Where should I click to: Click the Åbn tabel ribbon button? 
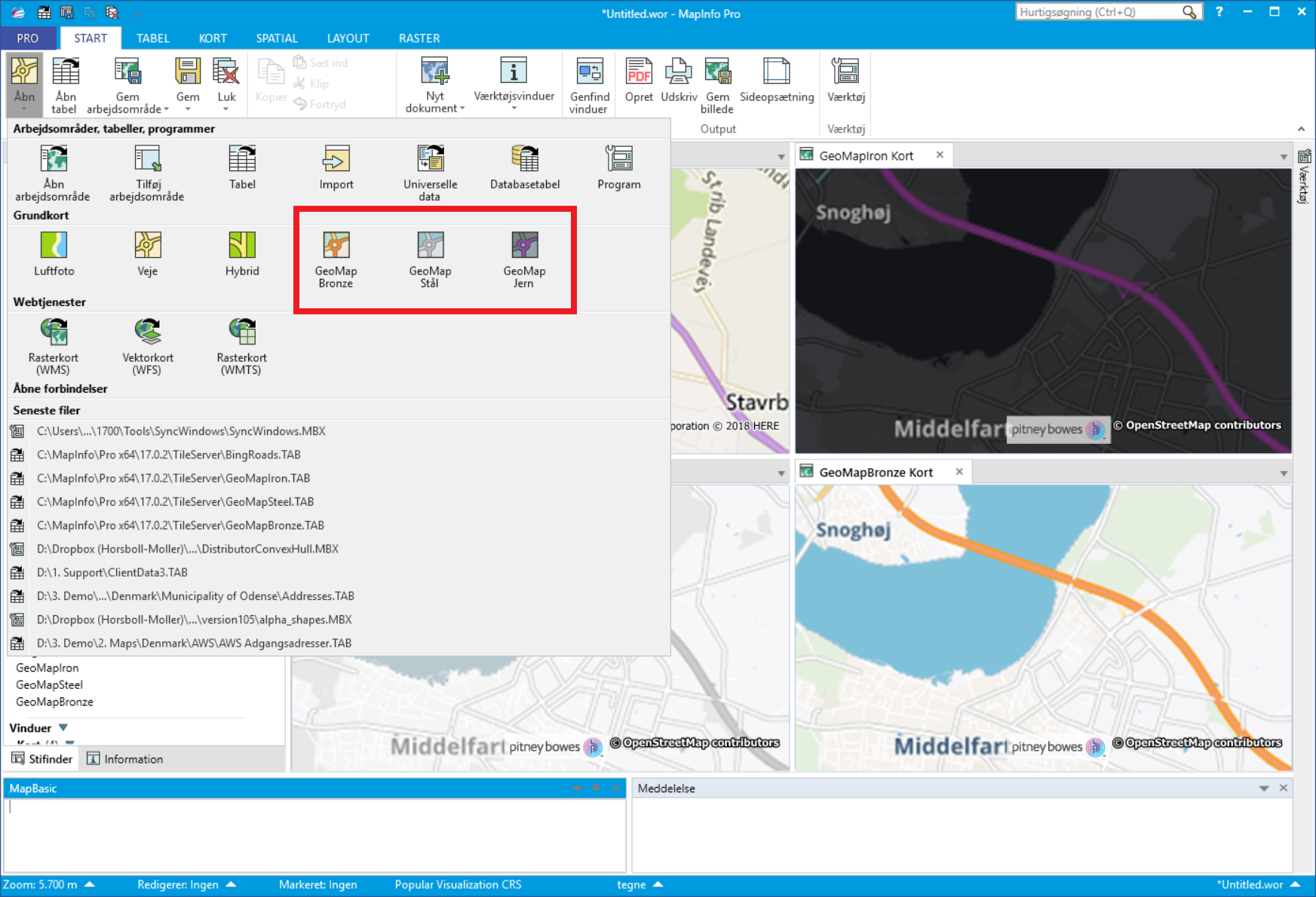[x=66, y=84]
